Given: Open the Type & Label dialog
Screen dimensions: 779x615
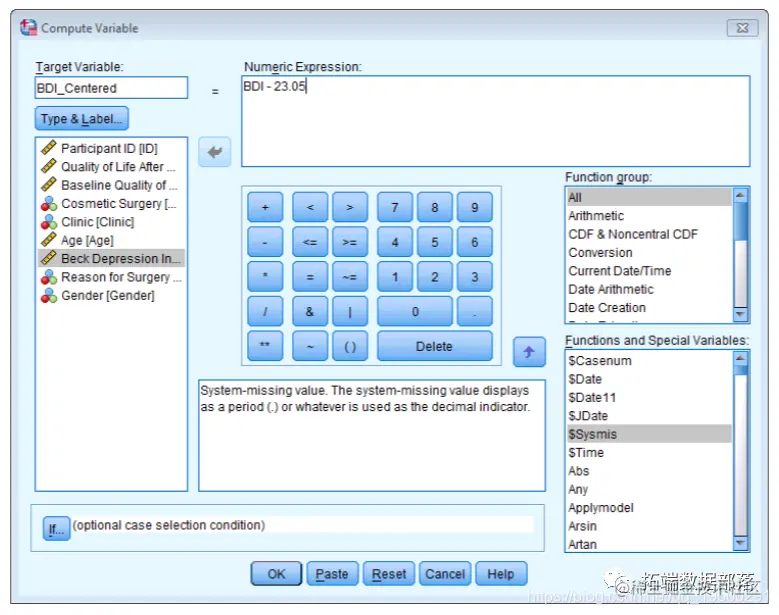Looking at the screenshot, I should [81, 119].
